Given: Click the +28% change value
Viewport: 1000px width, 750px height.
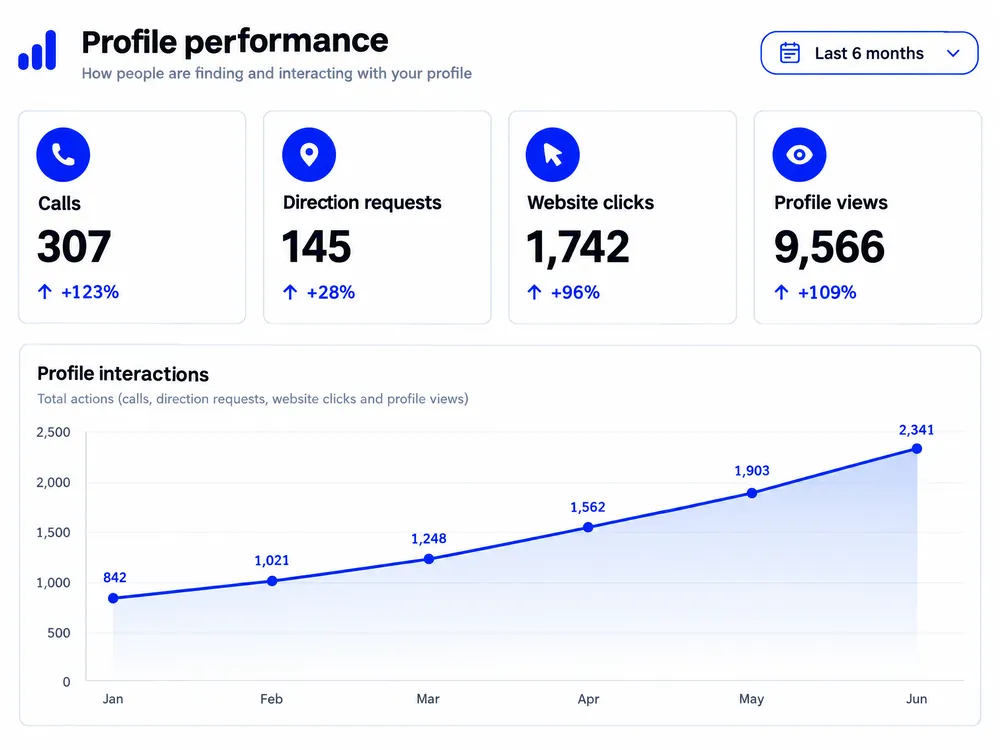Looking at the screenshot, I should coord(330,292).
